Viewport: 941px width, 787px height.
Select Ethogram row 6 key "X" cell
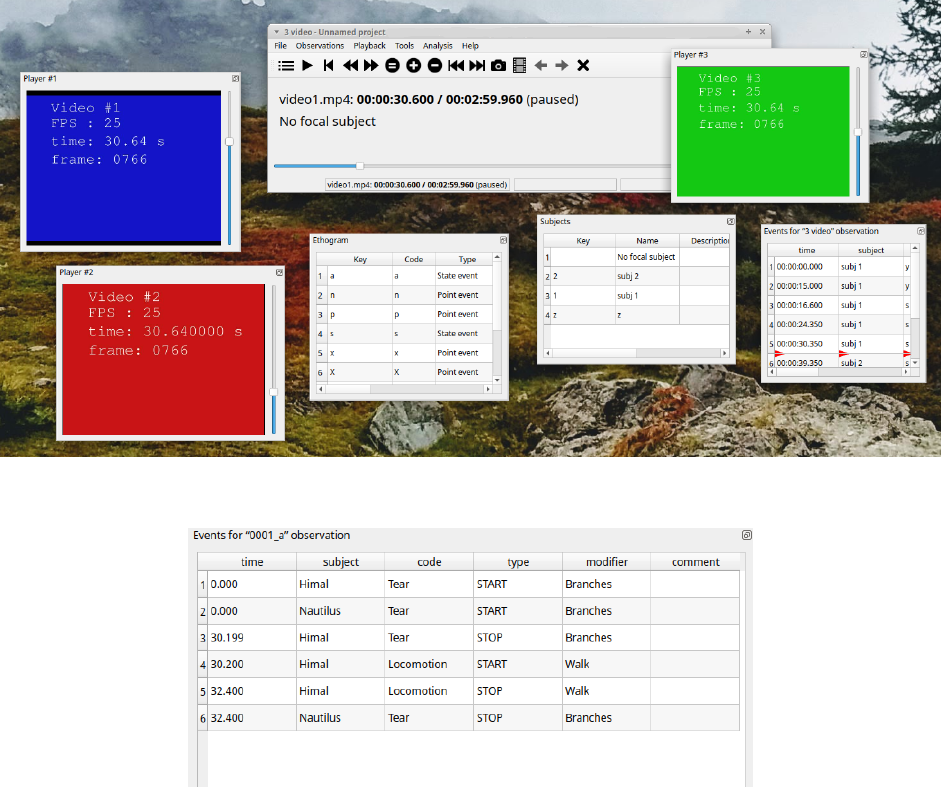point(359,372)
